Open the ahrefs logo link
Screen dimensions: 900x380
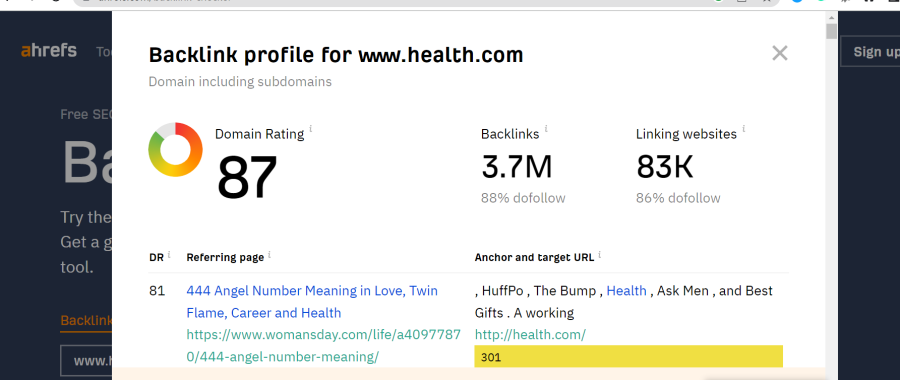(x=49, y=51)
